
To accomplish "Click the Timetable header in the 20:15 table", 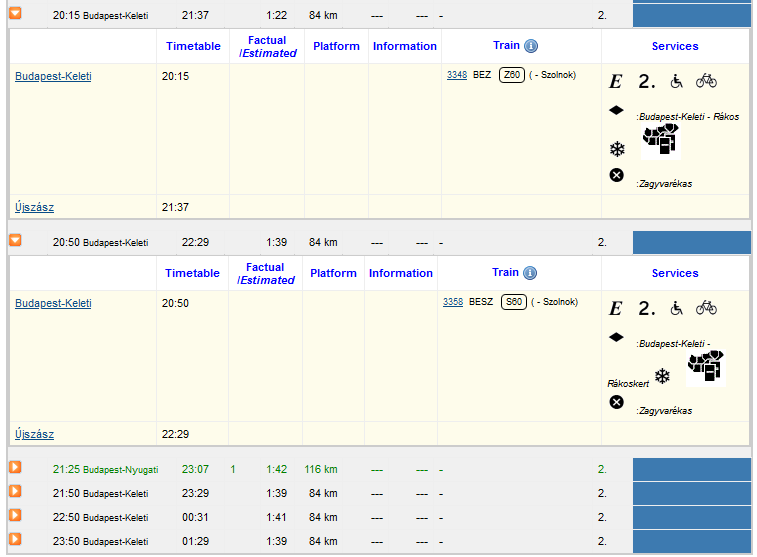I will coord(193,46).
